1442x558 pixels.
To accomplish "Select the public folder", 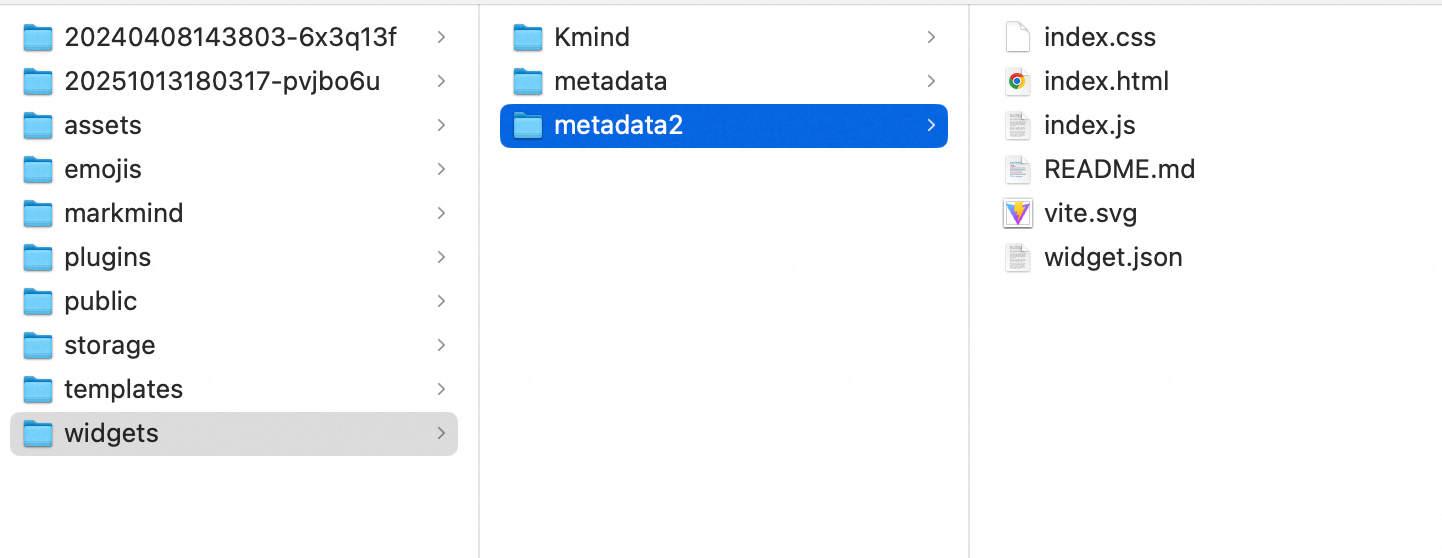I will tap(100, 302).
